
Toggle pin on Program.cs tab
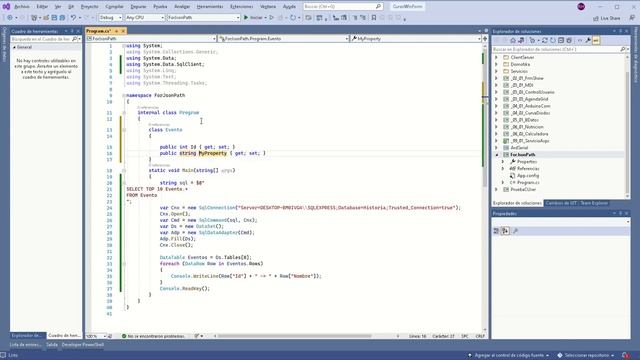click(x=116, y=31)
